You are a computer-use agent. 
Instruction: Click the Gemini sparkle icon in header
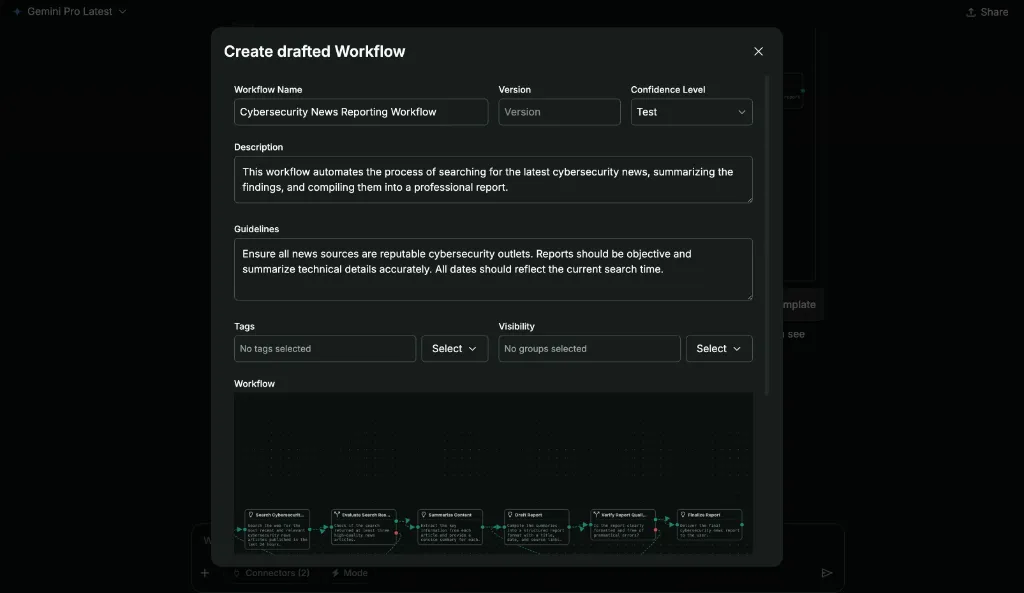17,12
